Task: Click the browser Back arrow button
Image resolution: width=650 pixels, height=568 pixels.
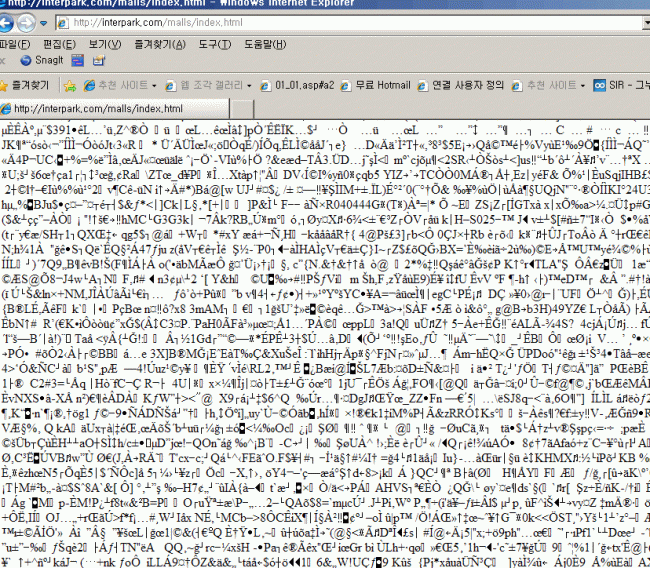Action: pos(6,23)
